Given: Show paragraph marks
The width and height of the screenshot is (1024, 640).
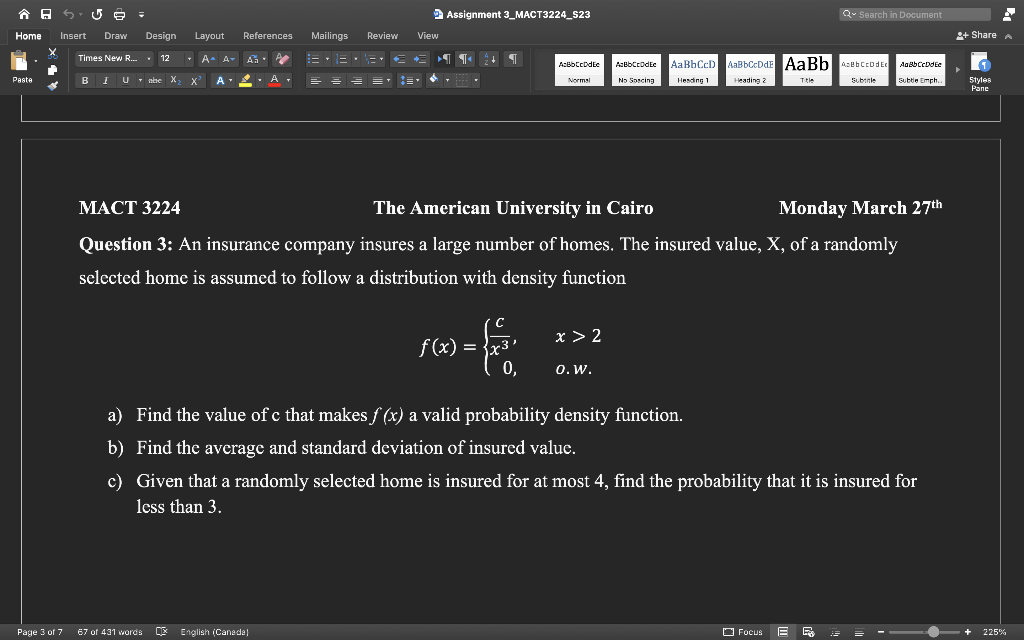Looking at the screenshot, I should pyautogui.click(x=513, y=58).
